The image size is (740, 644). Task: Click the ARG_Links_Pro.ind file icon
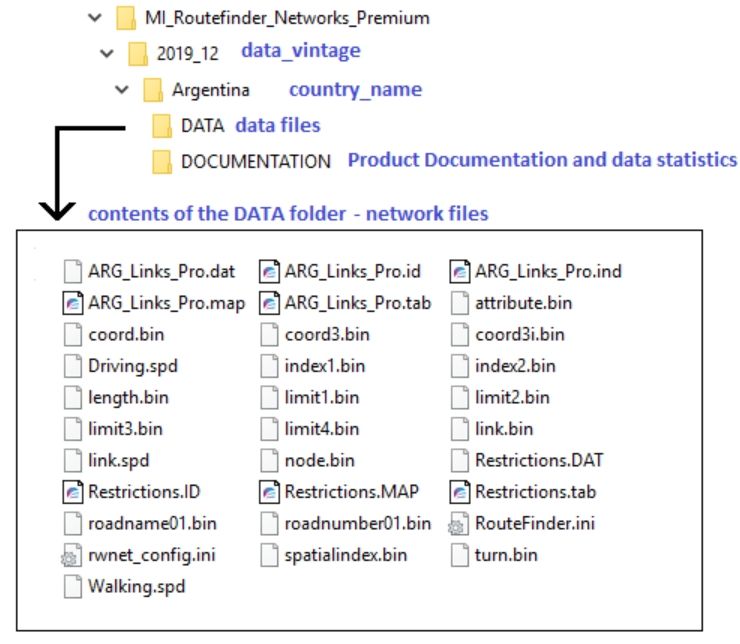460,272
